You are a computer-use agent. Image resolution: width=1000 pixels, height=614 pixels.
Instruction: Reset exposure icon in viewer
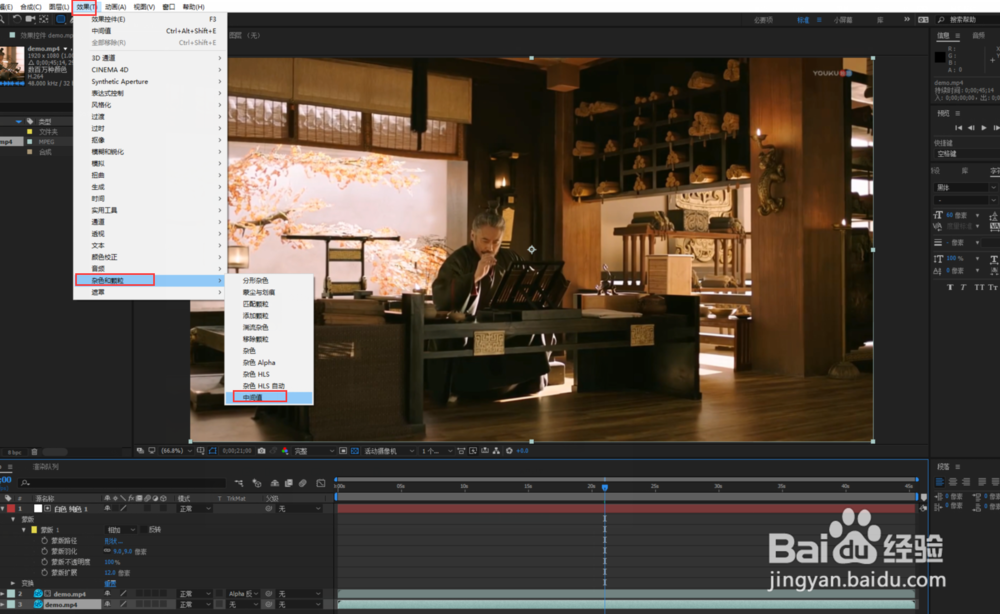[x=509, y=451]
